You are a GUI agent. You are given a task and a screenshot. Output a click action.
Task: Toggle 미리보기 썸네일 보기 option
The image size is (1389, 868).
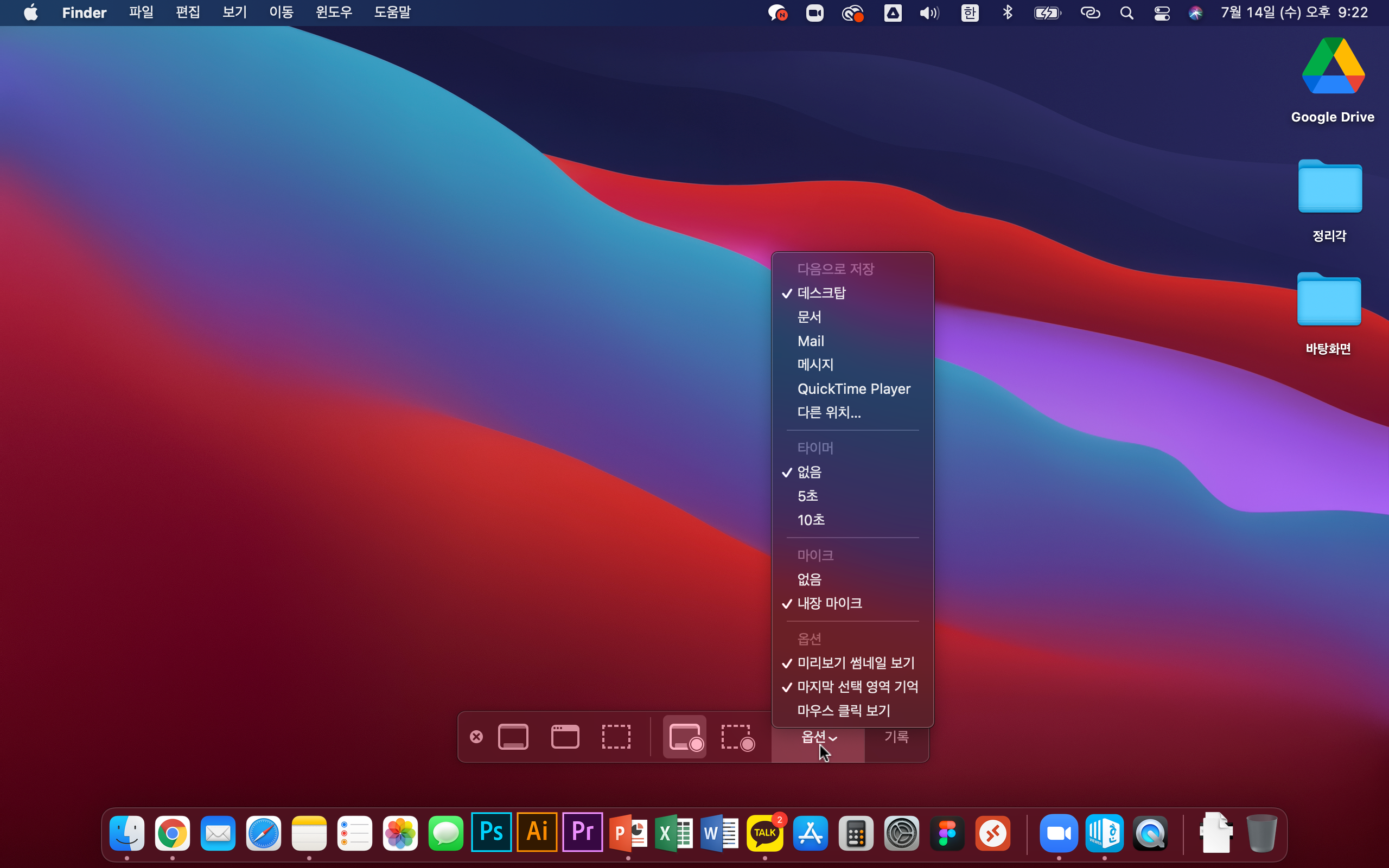pos(855,663)
